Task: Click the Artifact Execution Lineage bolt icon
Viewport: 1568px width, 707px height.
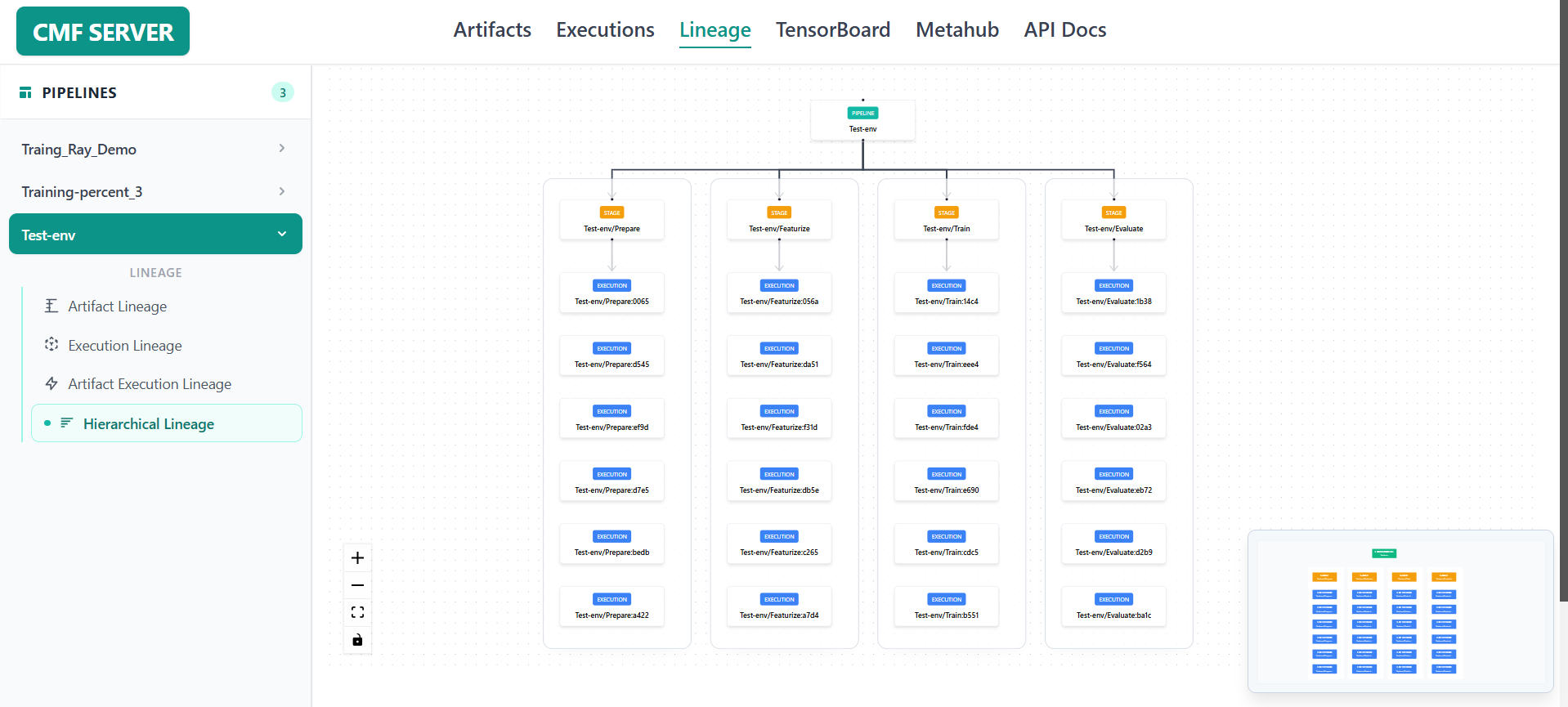Action: [x=52, y=383]
